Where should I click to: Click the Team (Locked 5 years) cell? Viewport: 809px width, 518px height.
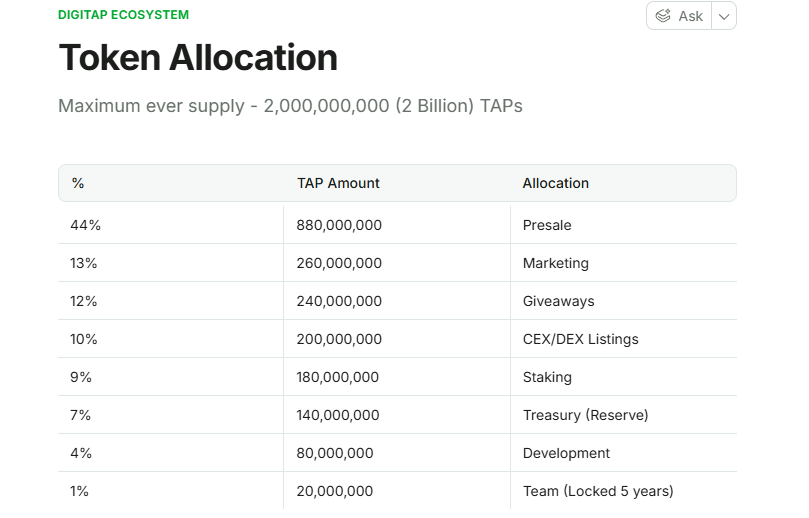(597, 491)
